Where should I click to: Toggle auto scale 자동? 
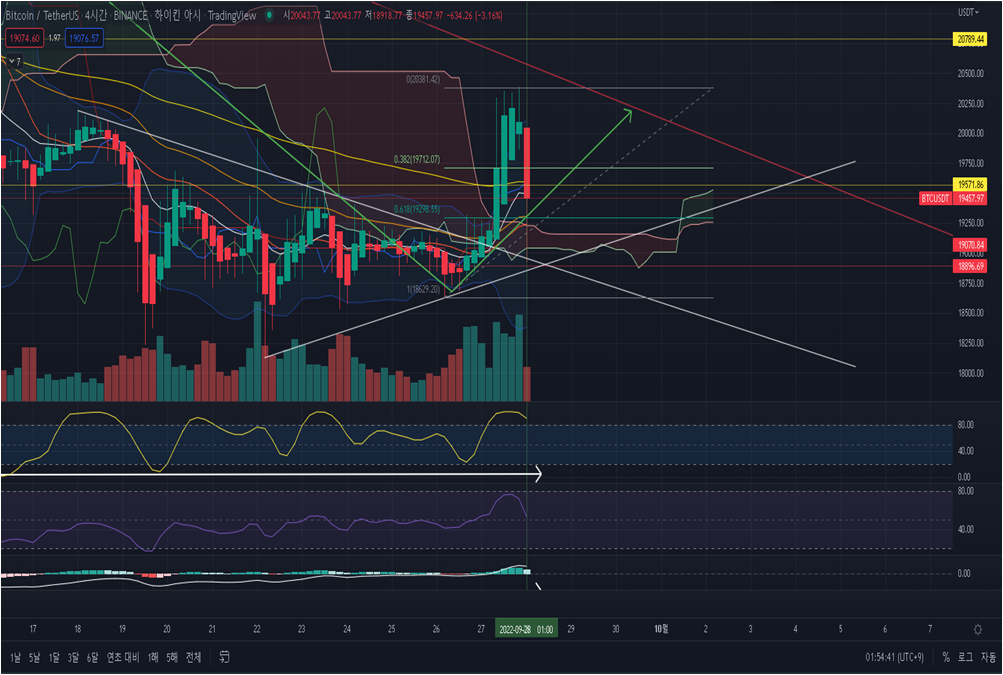(x=988, y=657)
